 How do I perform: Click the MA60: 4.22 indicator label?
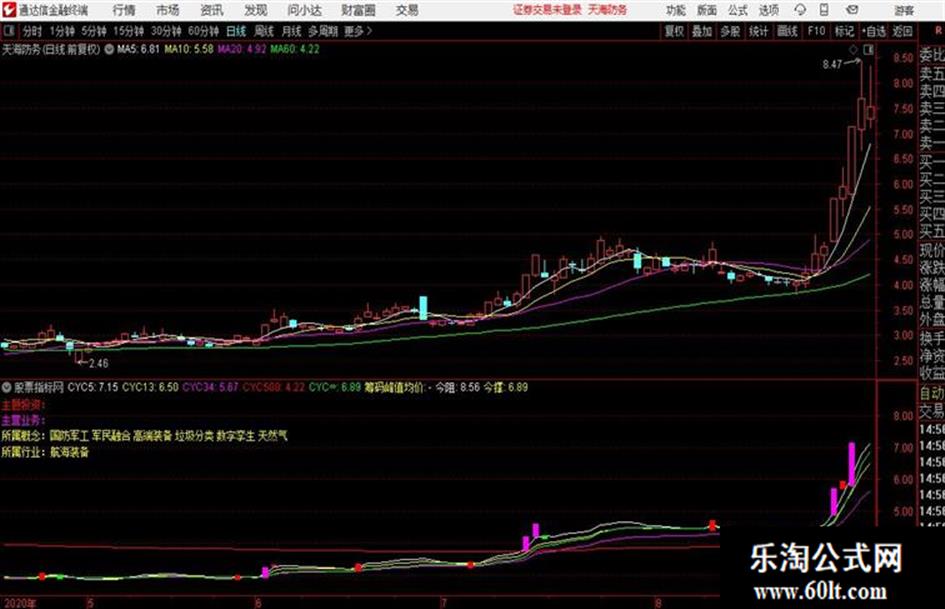pos(295,49)
